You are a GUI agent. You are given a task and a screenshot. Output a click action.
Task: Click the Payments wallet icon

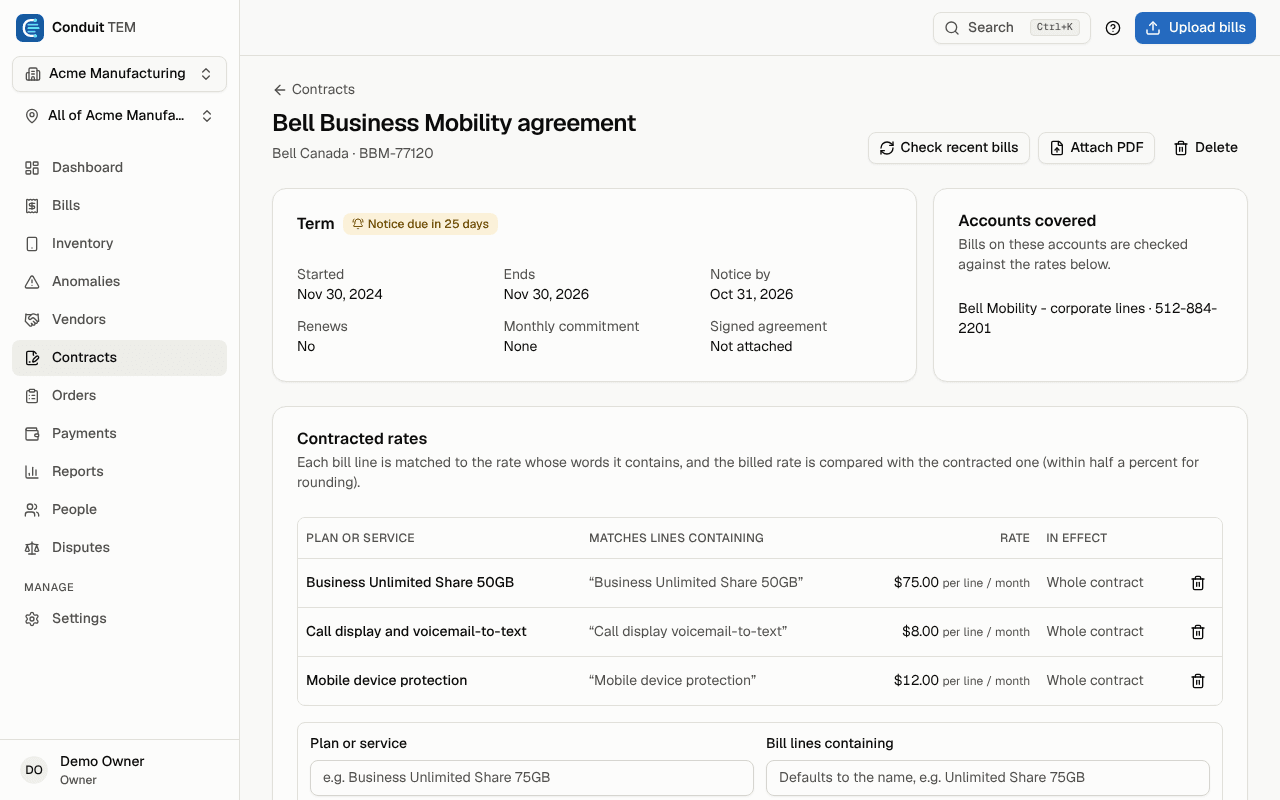(32, 434)
